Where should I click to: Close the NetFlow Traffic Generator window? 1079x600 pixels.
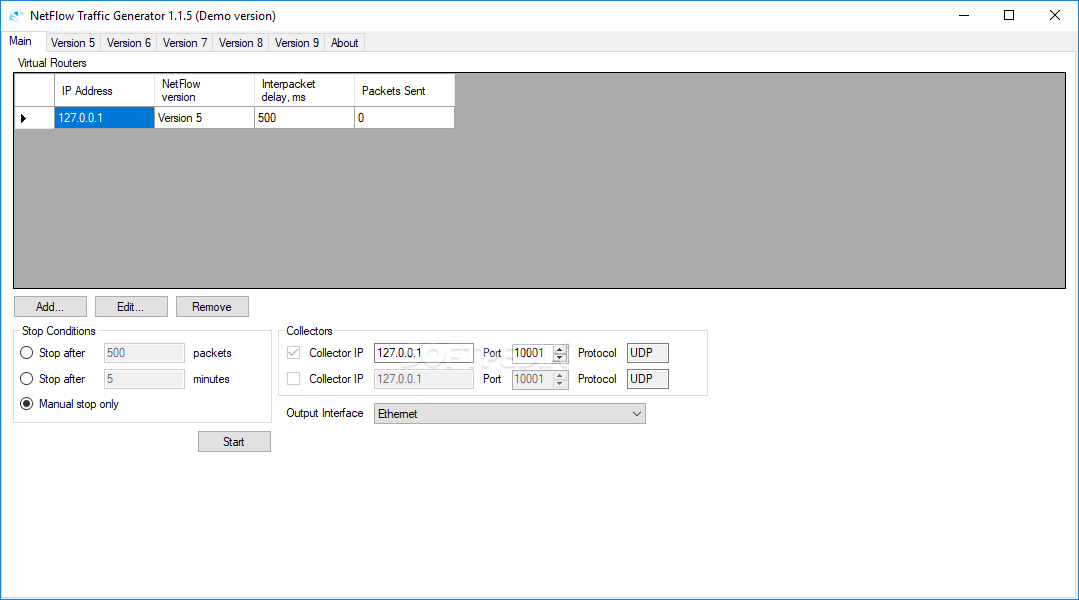click(1055, 15)
